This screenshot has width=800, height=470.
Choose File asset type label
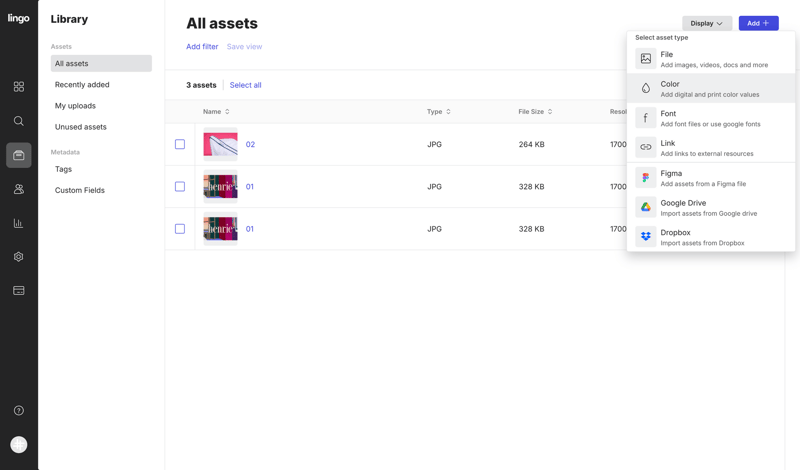click(x=666, y=54)
